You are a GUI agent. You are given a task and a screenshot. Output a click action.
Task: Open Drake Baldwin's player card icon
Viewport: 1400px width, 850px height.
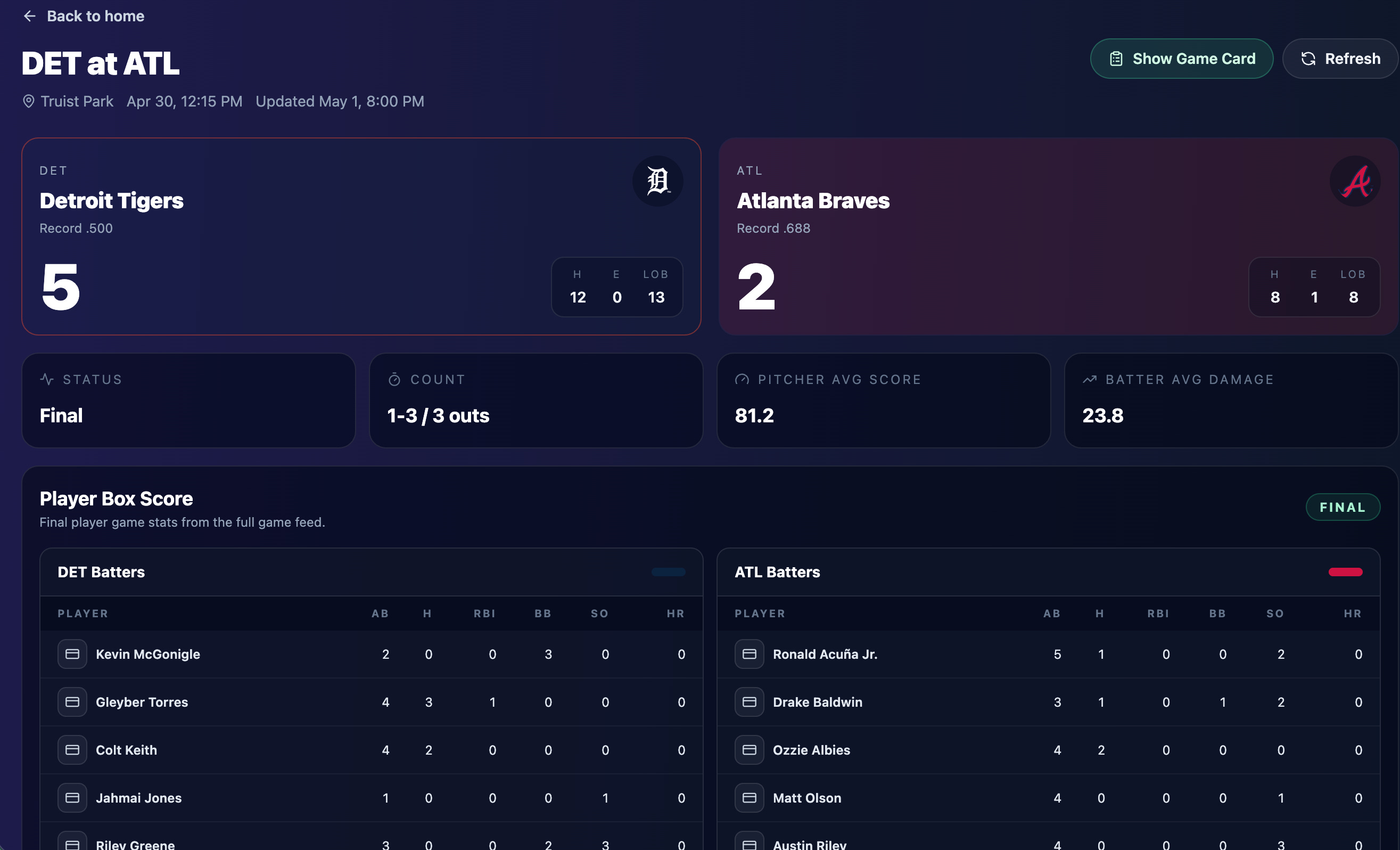click(x=750, y=701)
